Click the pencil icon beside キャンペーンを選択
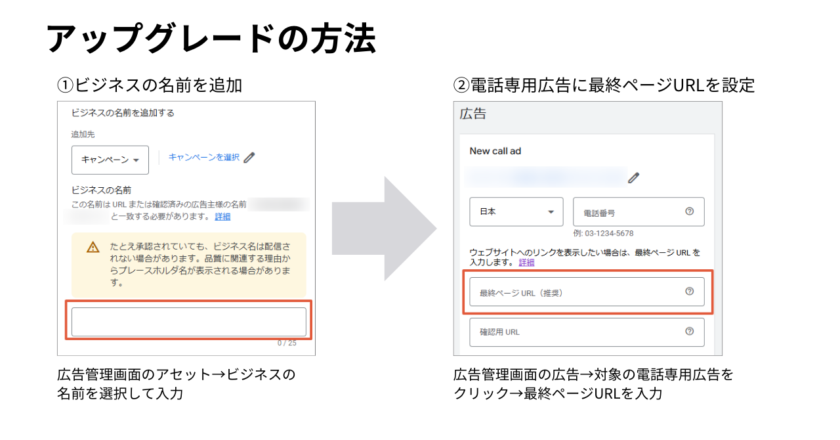Screen dimensions: 840x440 point(250,157)
